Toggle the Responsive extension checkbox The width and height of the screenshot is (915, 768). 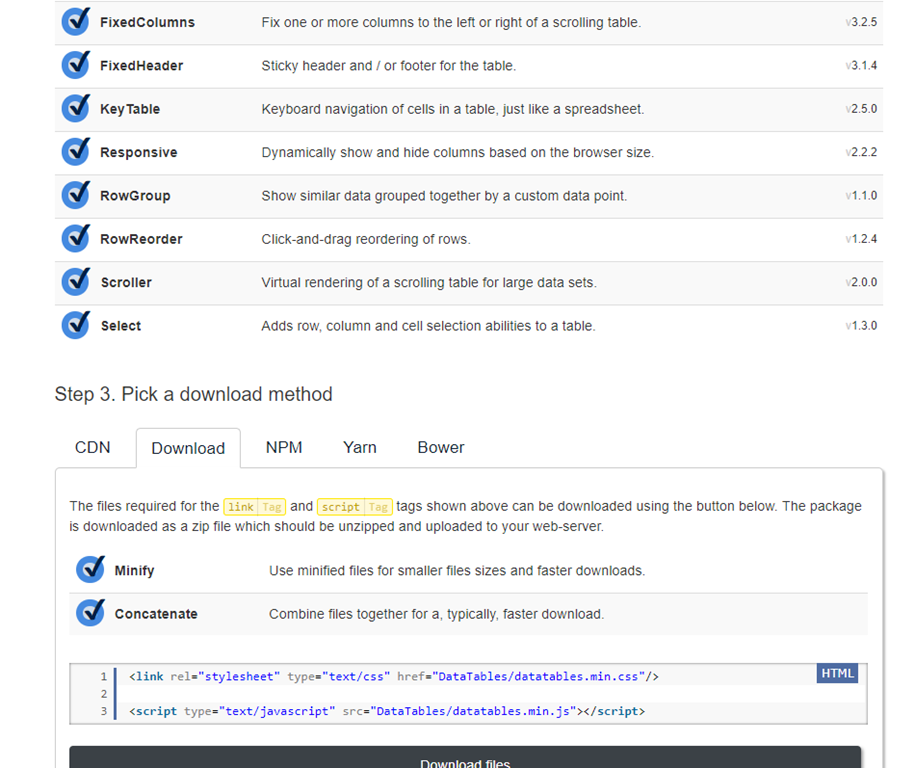click(76, 152)
